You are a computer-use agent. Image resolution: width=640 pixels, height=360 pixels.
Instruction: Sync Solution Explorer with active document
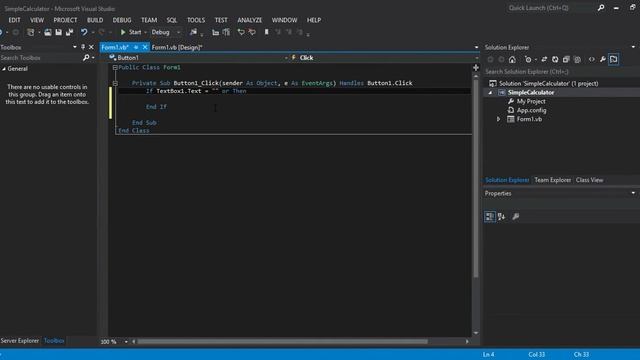[544, 60]
